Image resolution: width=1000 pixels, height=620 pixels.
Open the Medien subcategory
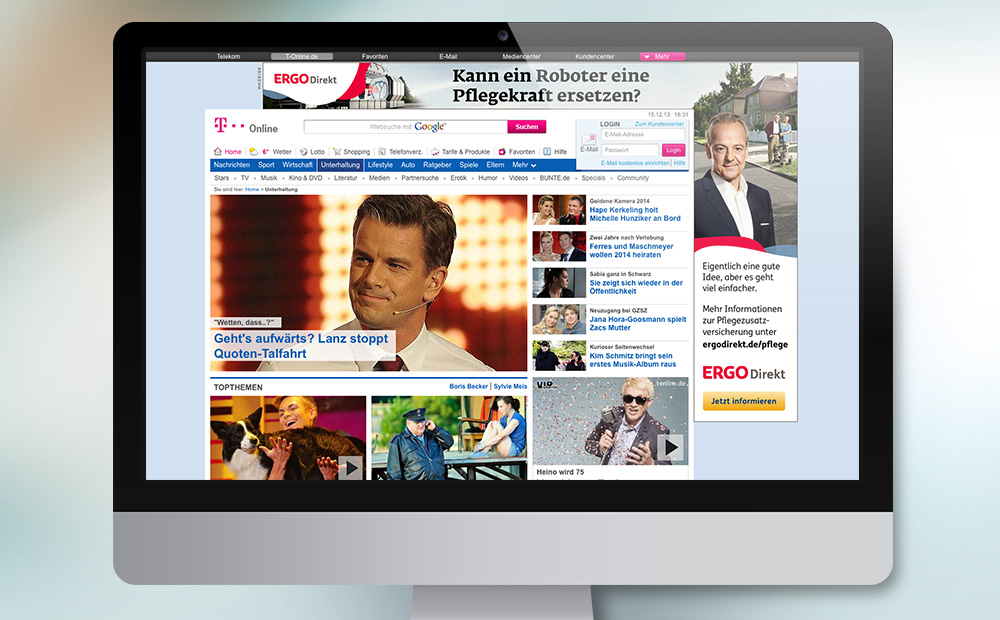379,178
